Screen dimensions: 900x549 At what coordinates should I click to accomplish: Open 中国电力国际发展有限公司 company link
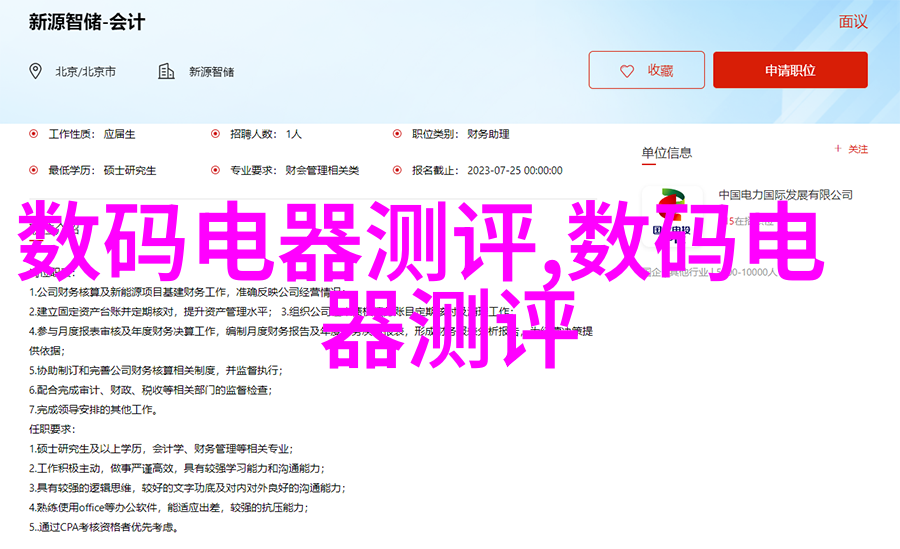[x=785, y=195]
